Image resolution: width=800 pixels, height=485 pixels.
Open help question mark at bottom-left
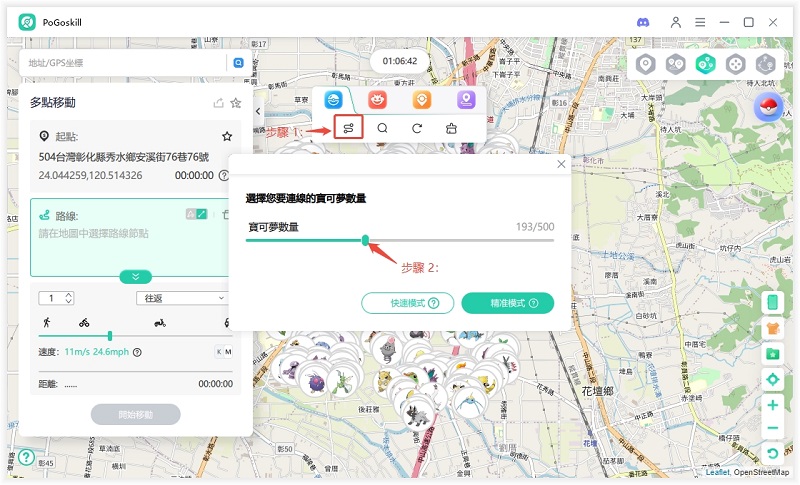[26, 457]
